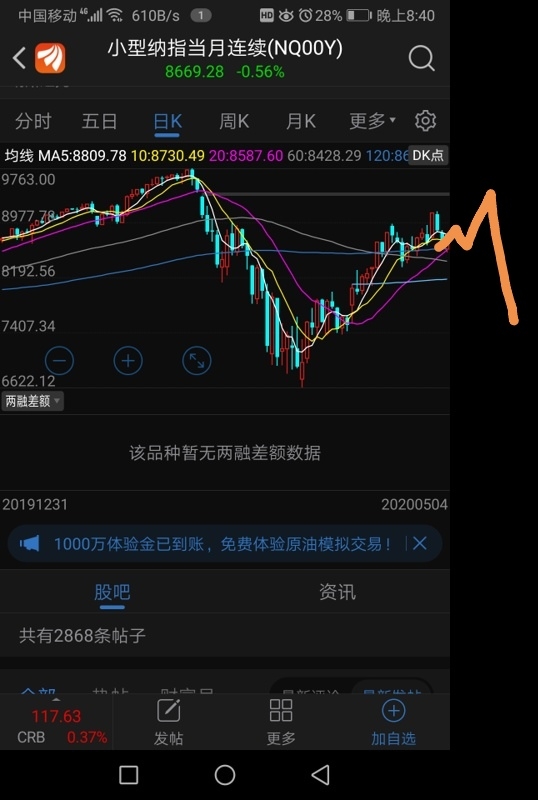
Task: Expand the CRB index ticker
Action: 56,724
